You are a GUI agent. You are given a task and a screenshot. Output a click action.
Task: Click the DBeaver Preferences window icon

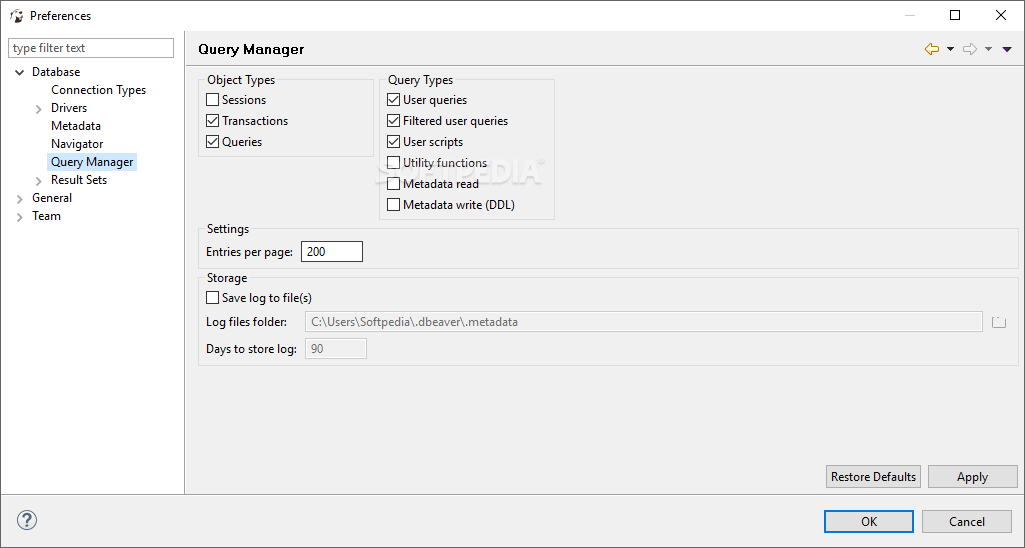[16, 16]
